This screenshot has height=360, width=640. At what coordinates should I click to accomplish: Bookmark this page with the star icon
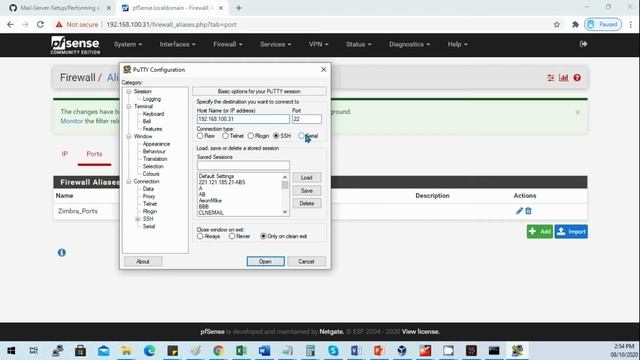click(x=557, y=24)
